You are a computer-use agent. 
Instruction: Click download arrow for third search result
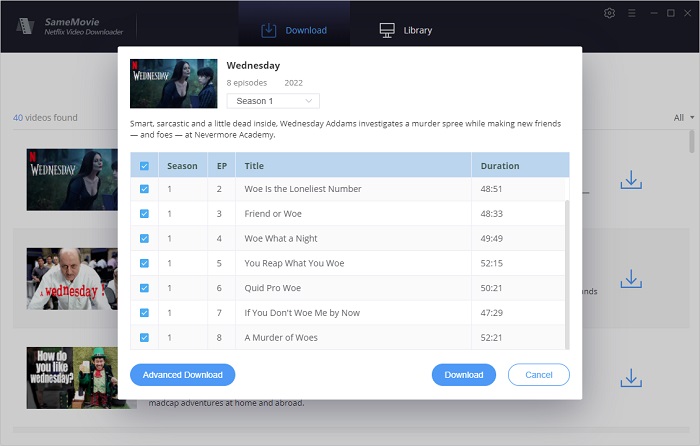[x=630, y=378]
